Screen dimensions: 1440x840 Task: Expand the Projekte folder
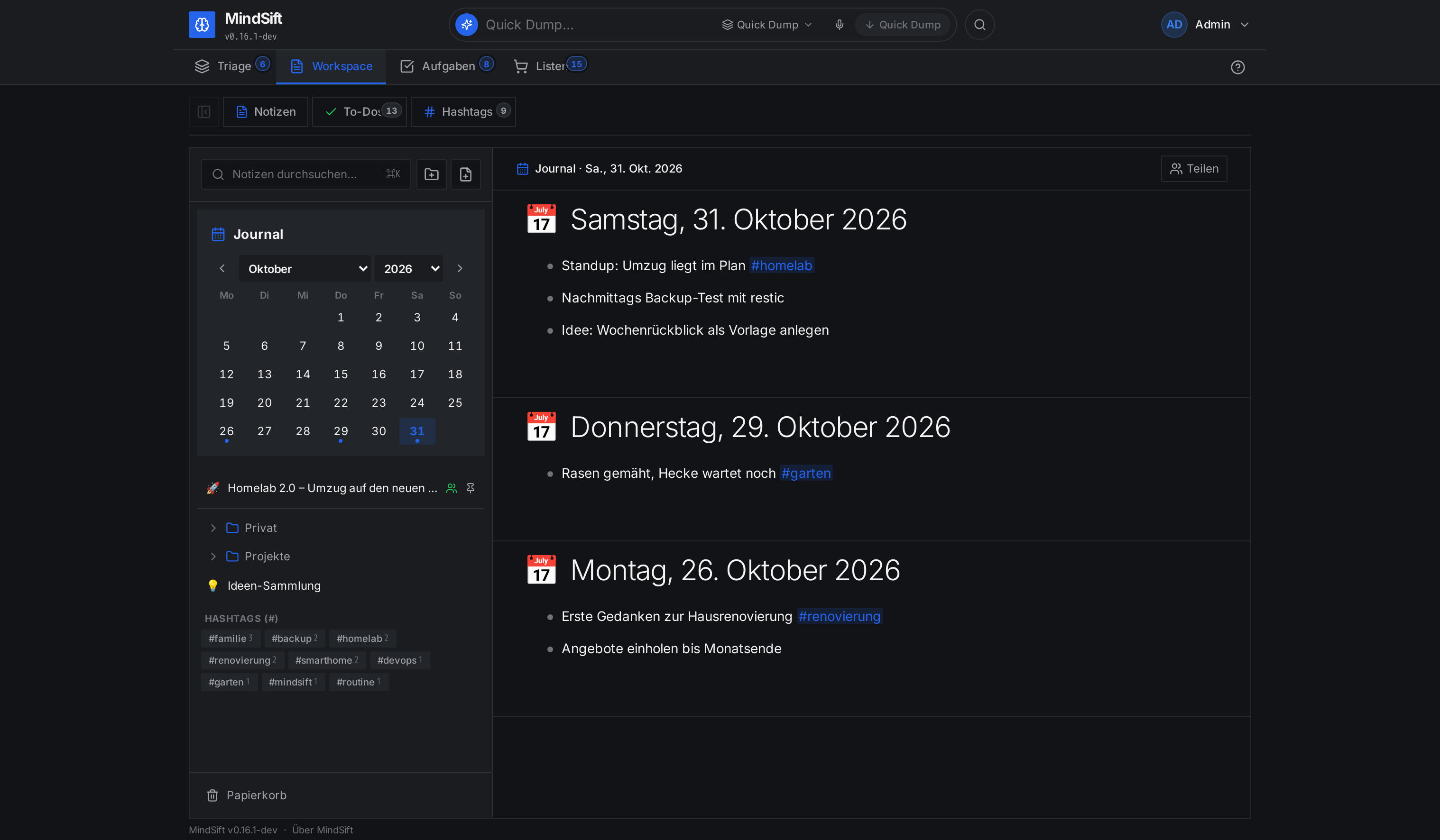[x=213, y=556]
